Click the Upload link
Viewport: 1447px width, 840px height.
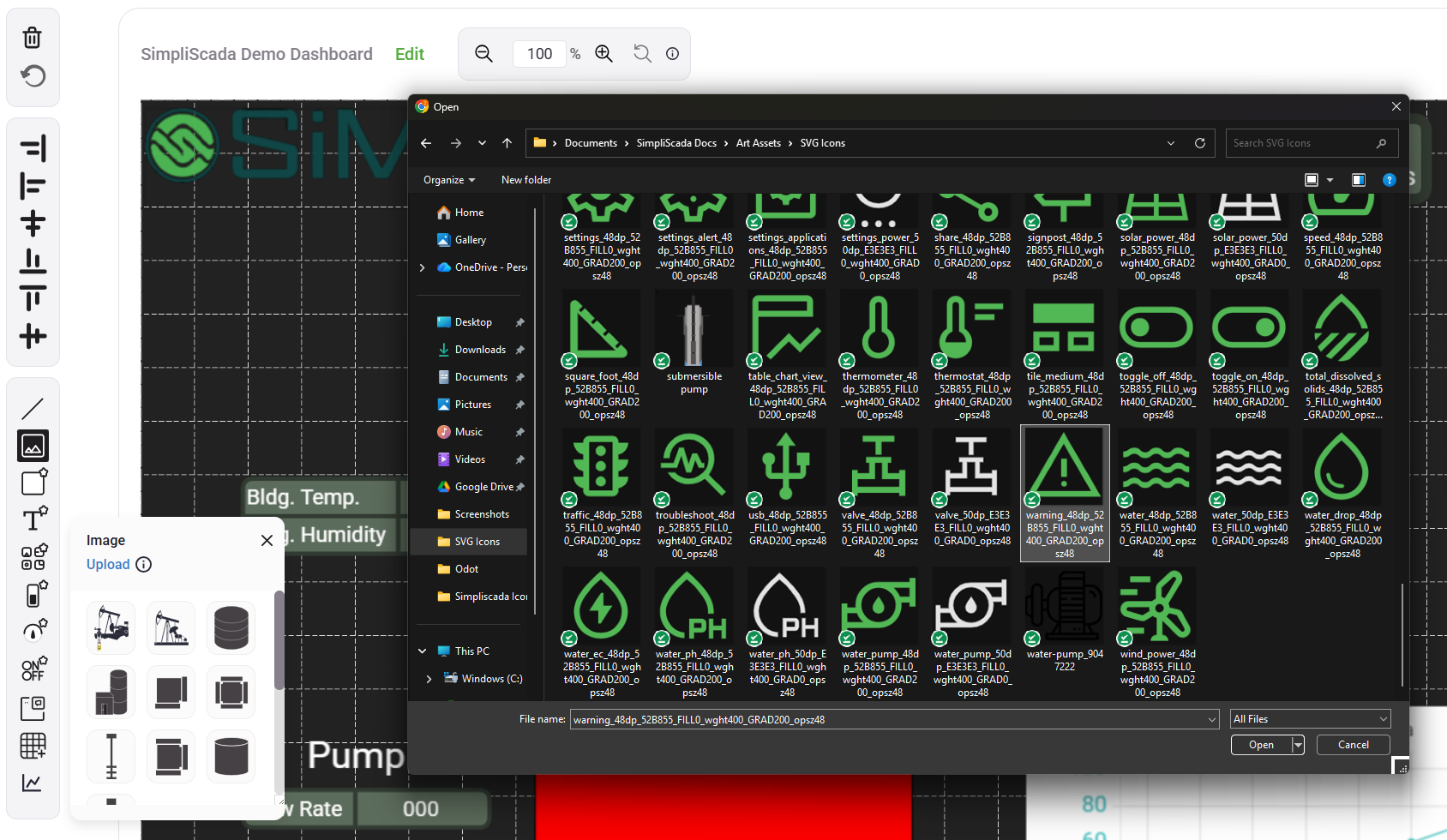point(108,564)
